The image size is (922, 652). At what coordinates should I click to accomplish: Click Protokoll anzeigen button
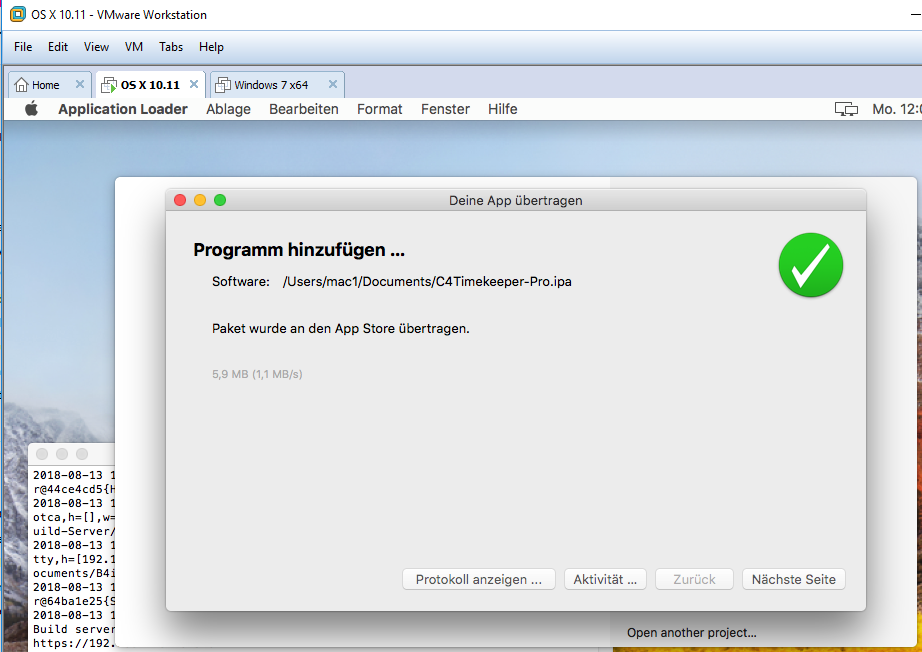click(x=479, y=579)
